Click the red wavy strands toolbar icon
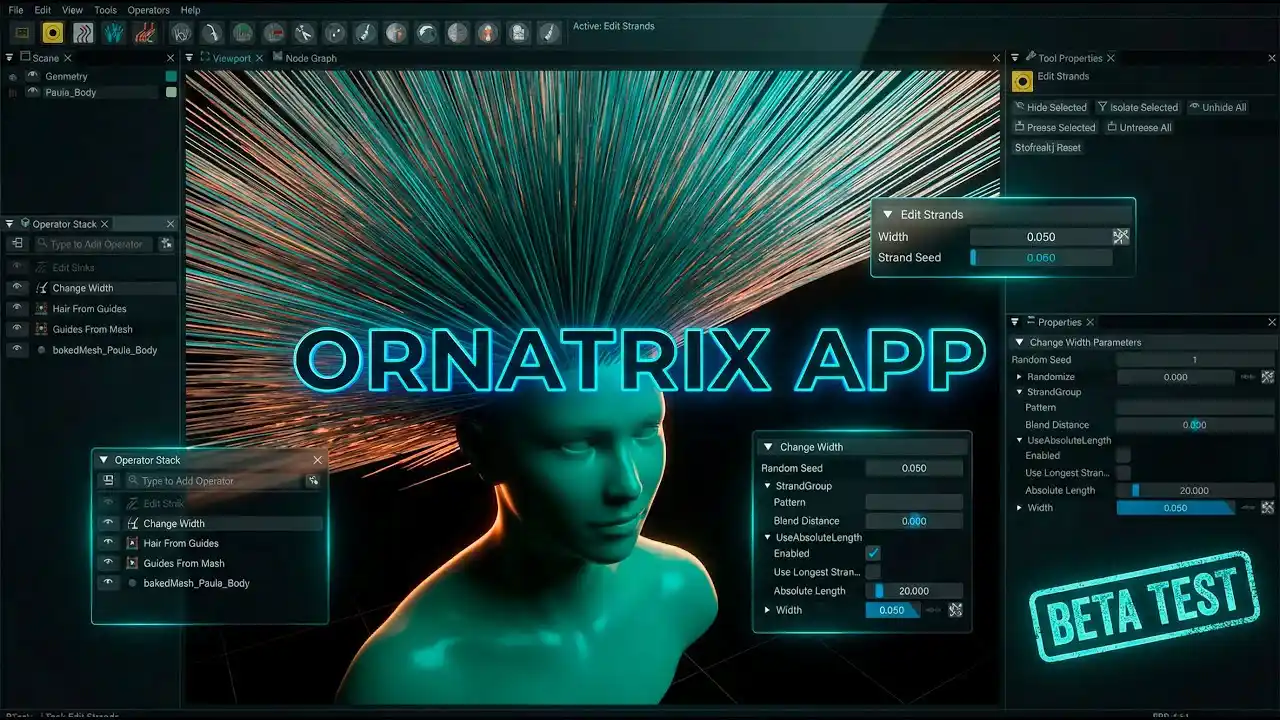Viewport: 1280px width, 720px height. tap(146, 33)
